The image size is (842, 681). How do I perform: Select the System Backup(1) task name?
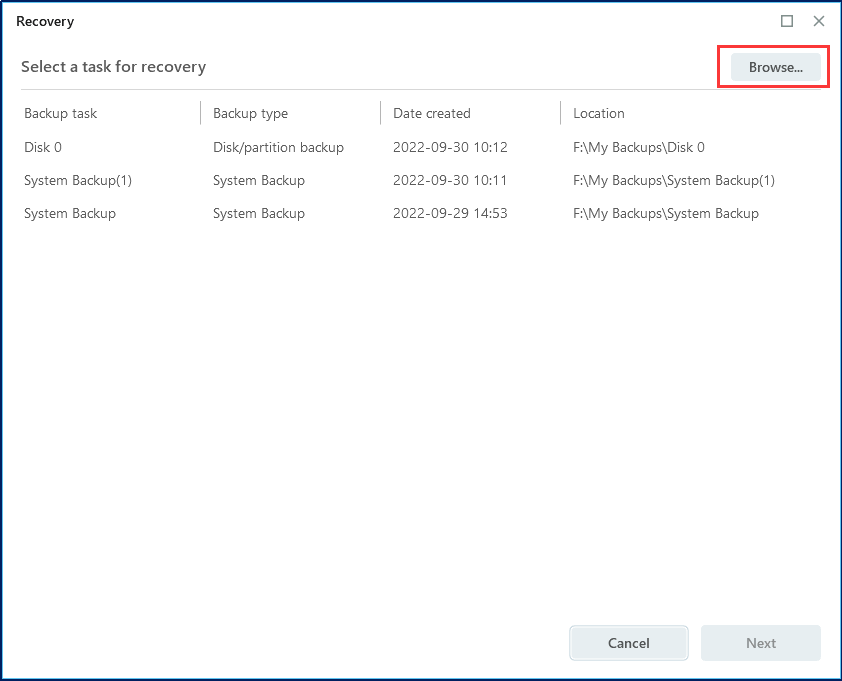point(78,180)
